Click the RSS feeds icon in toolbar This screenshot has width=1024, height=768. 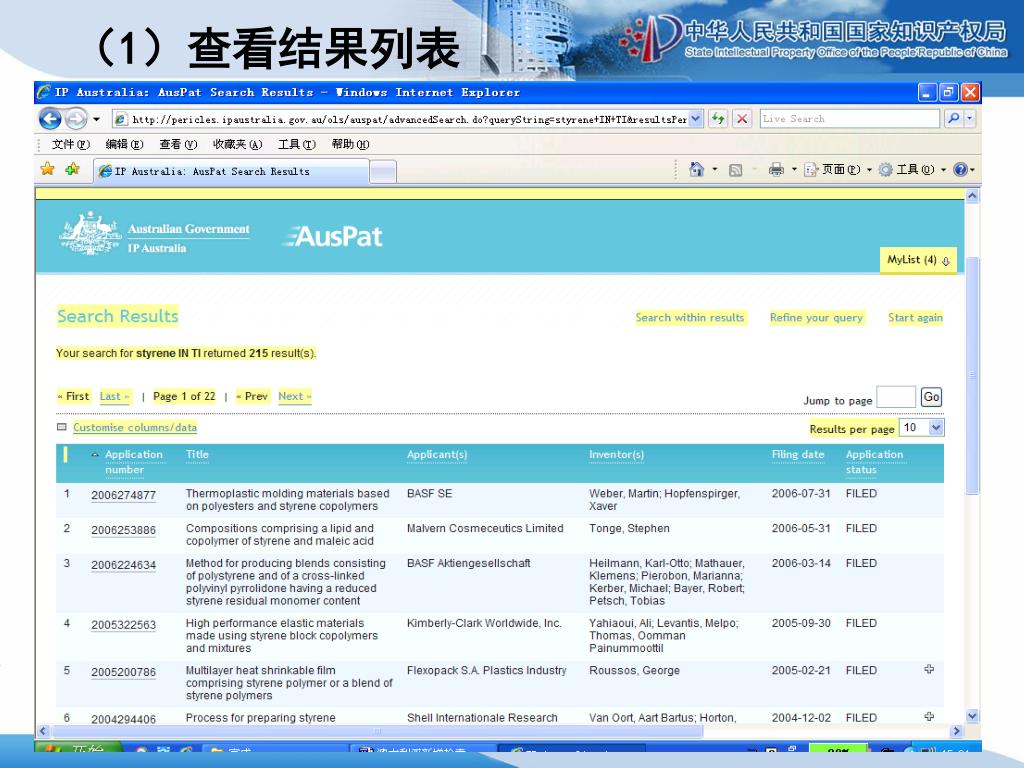(735, 170)
